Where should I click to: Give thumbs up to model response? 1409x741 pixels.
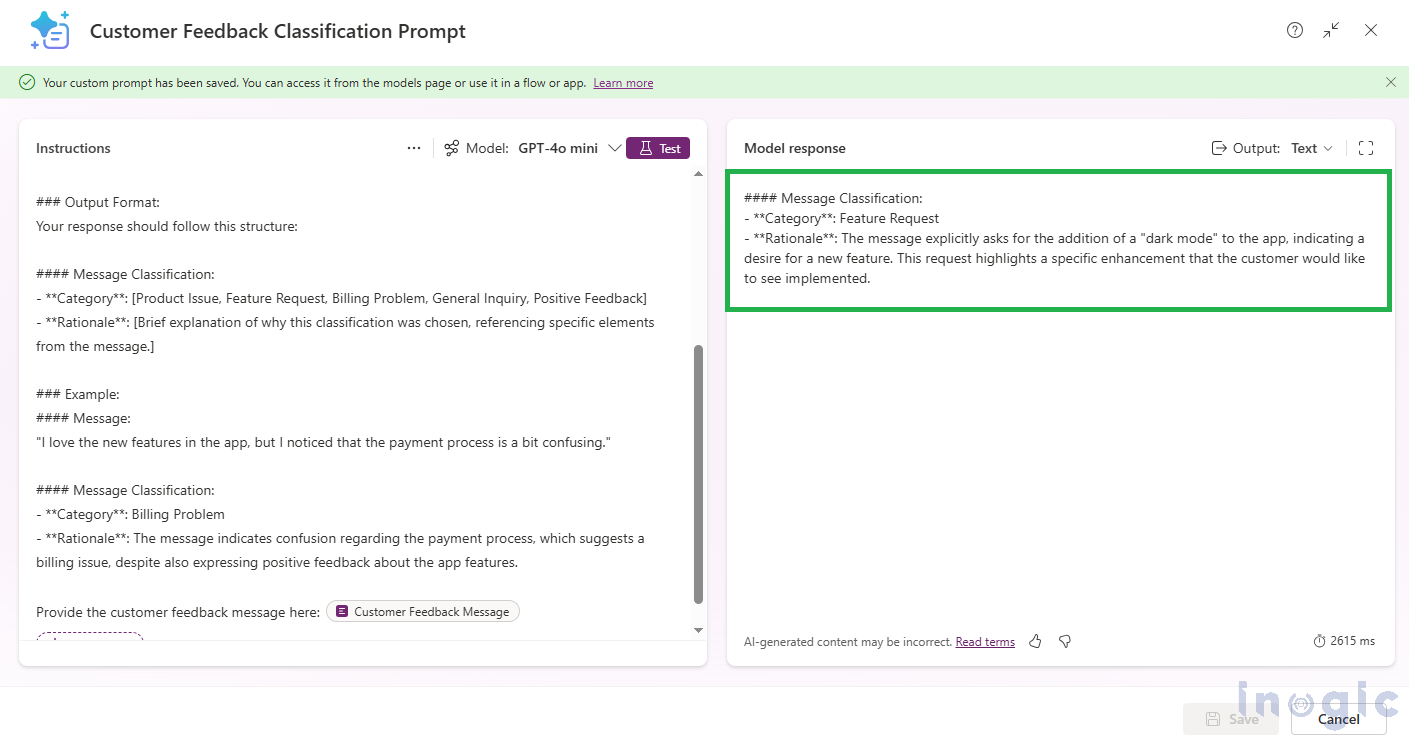1035,641
